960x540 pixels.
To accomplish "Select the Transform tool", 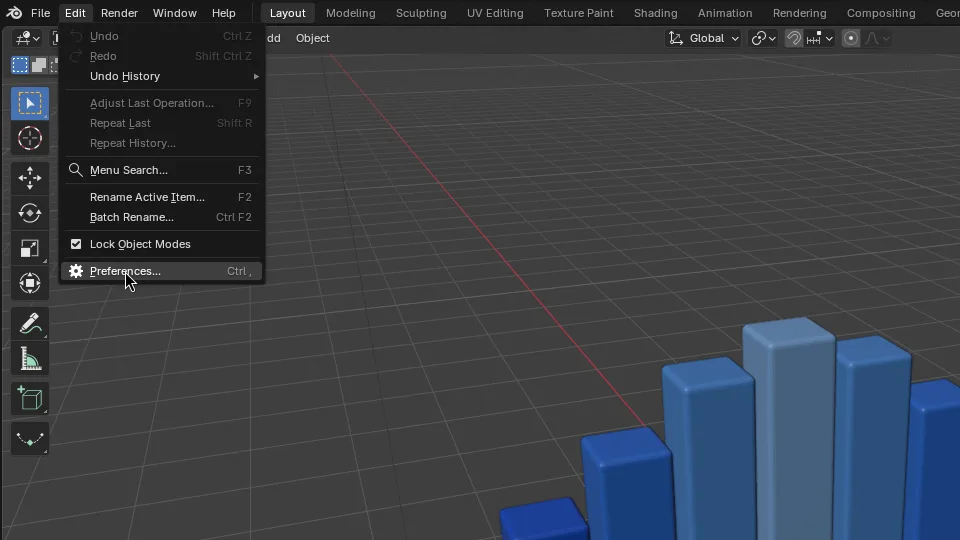I will tap(29, 283).
